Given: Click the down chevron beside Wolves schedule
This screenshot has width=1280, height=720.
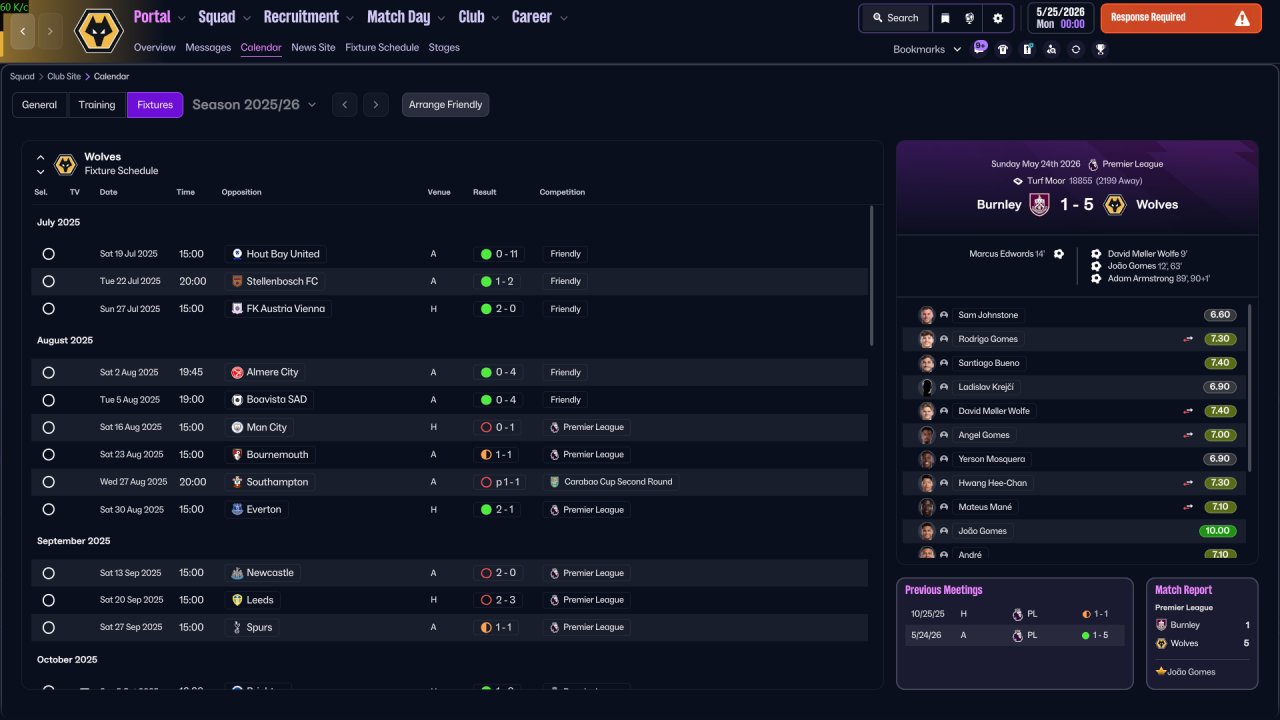Looking at the screenshot, I should [41, 172].
